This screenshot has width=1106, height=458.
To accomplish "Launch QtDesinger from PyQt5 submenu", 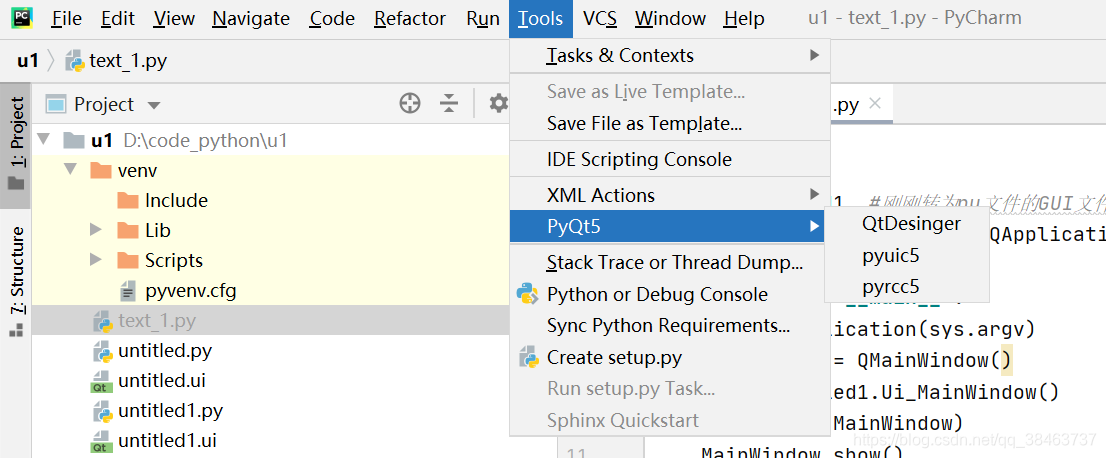I will tap(911, 224).
